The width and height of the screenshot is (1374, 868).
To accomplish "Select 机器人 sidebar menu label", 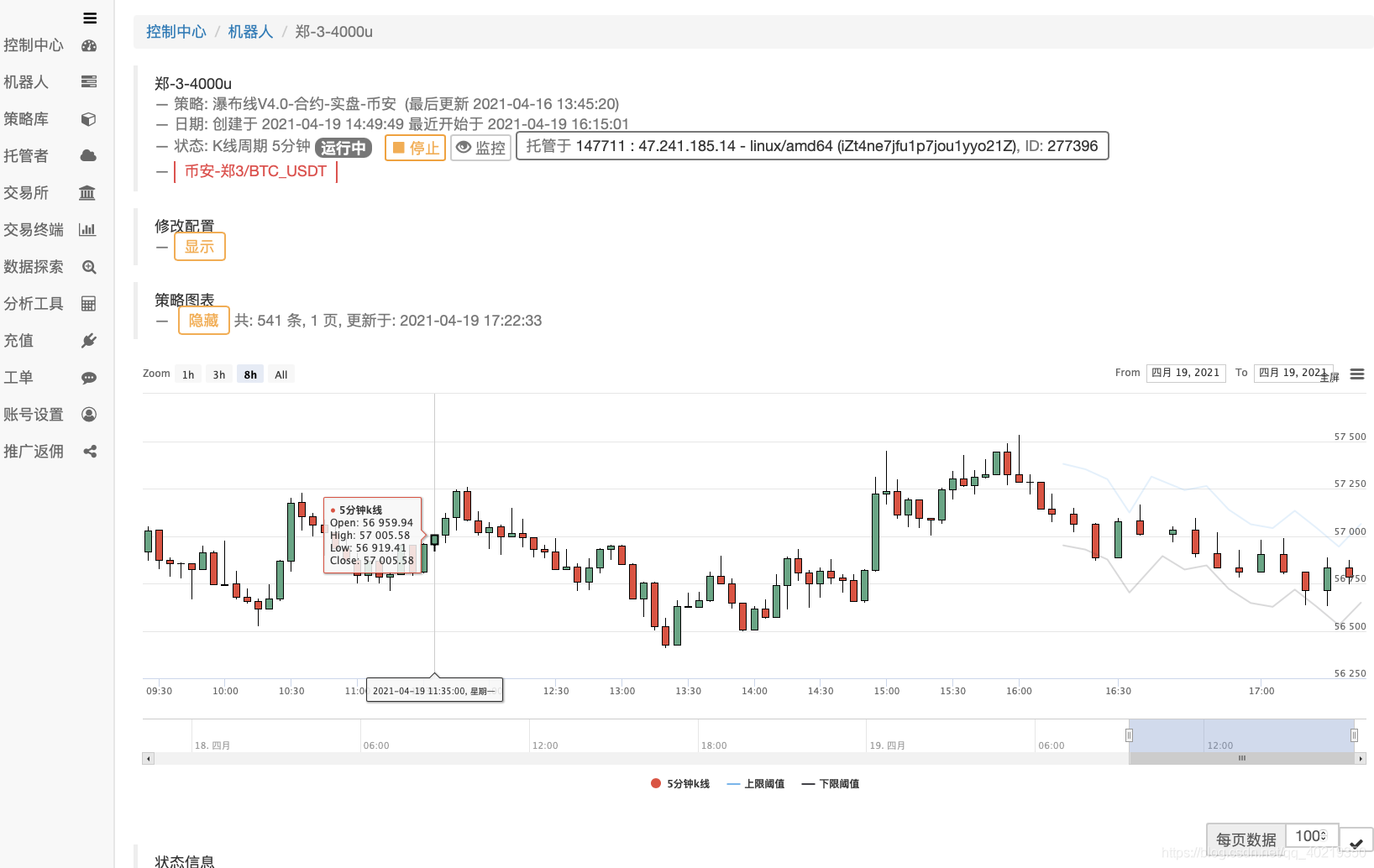I will tap(26, 82).
